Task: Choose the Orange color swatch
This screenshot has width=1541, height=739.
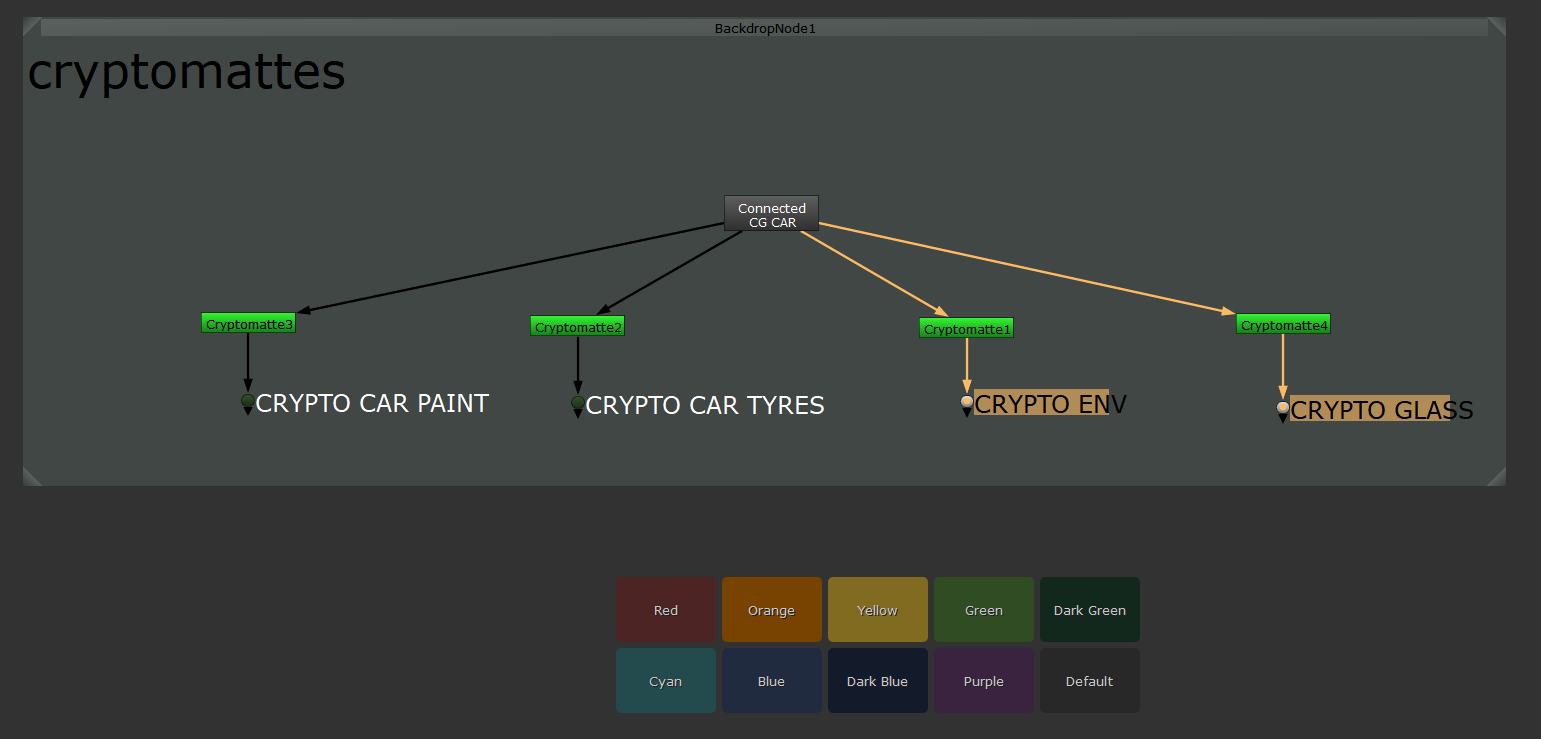Action: tap(771, 610)
